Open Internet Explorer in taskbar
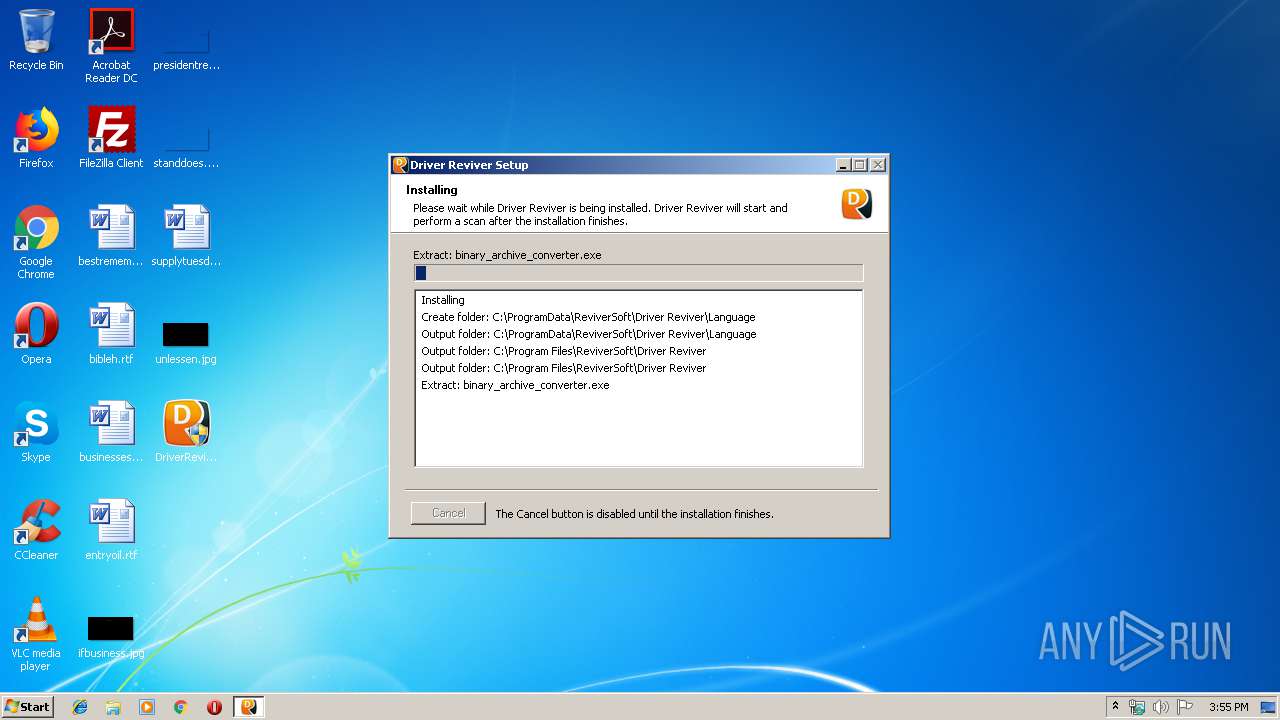This screenshot has width=1280, height=720. (x=80, y=707)
